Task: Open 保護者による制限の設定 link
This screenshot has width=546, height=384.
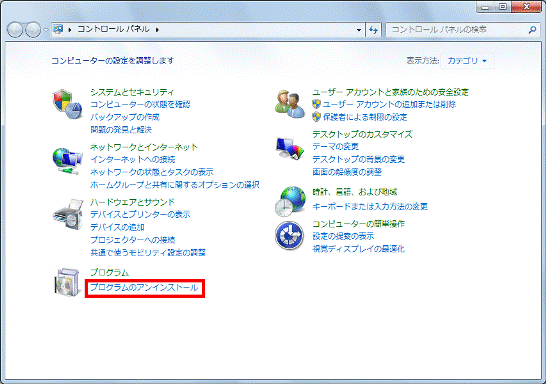Action: pos(365,117)
